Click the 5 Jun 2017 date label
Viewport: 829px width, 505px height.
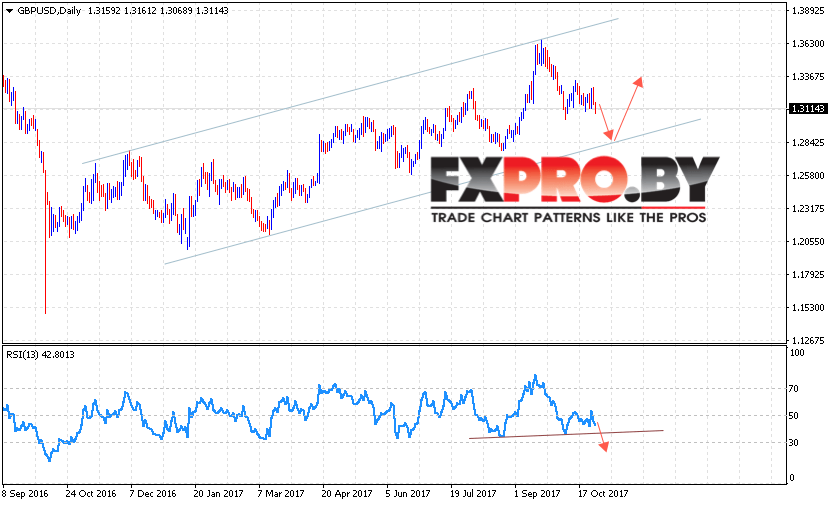pos(408,494)
